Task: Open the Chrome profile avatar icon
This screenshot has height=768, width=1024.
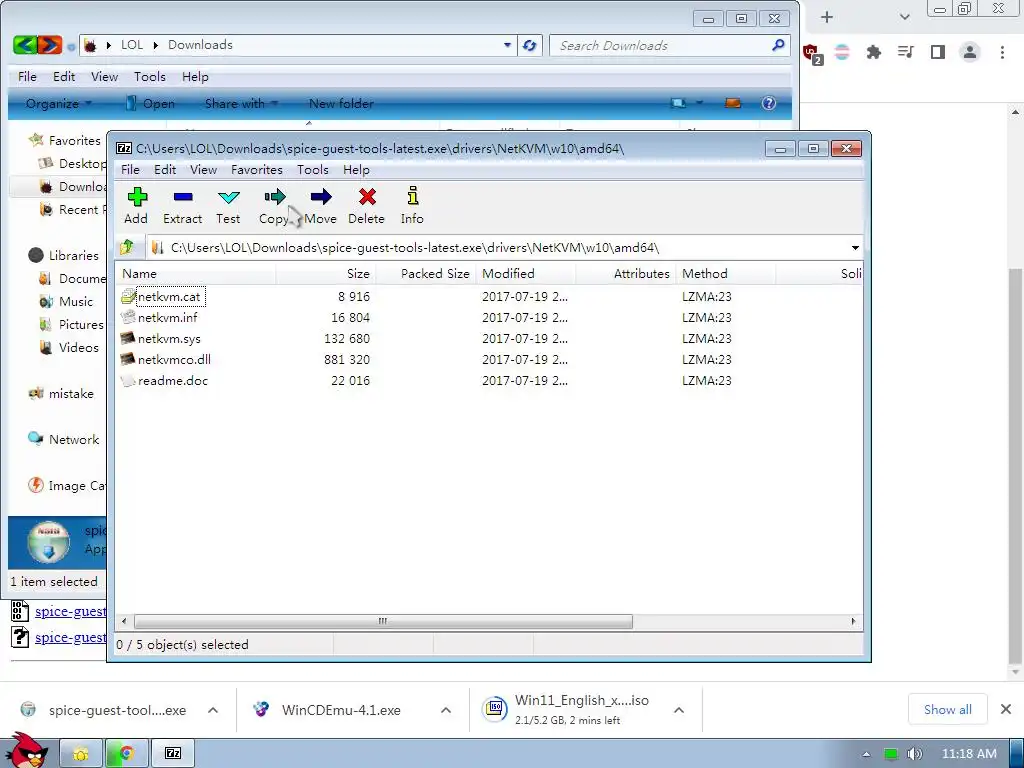Action: pos(970,52)
